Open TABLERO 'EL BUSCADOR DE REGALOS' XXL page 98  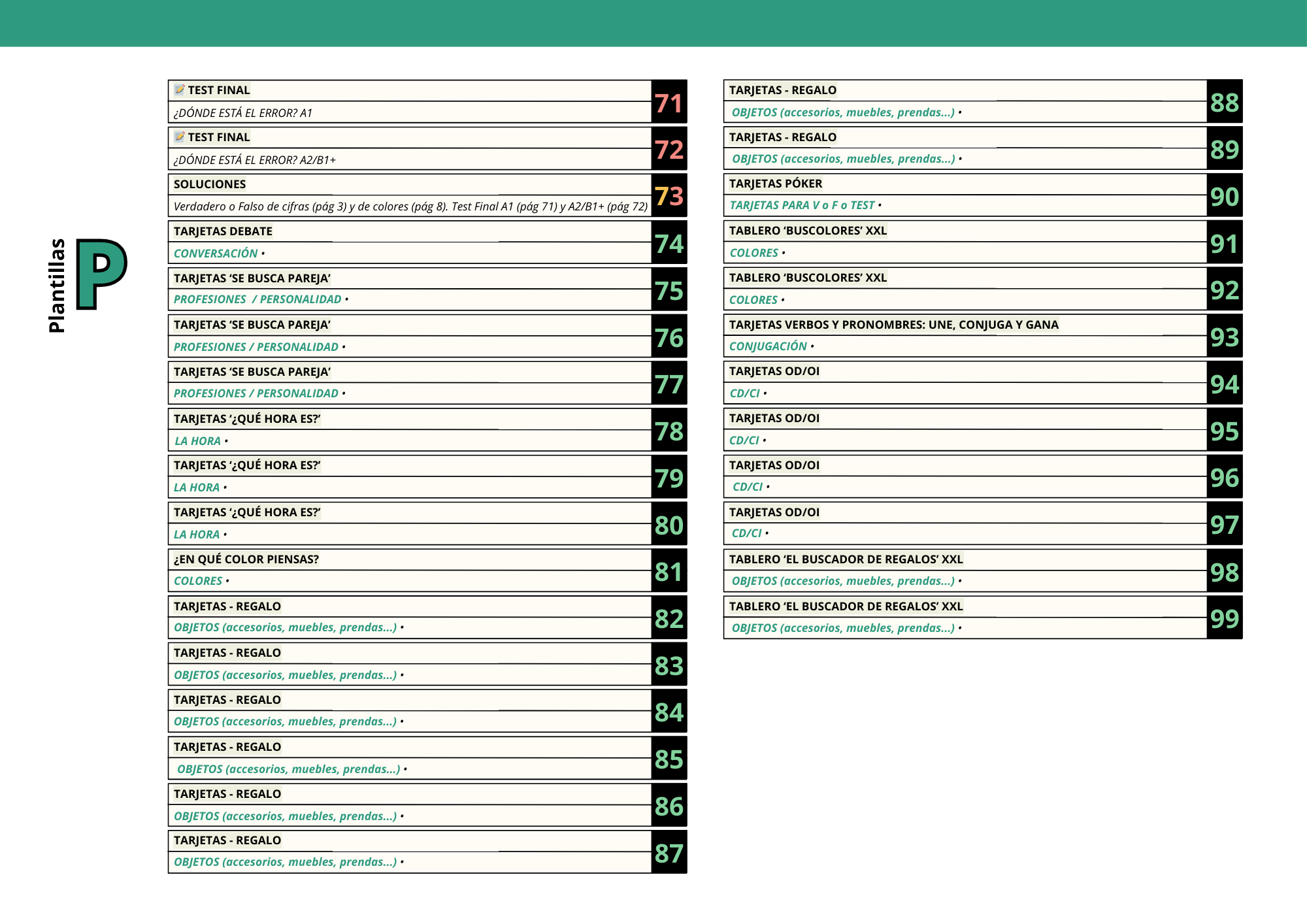pos(846,559)
